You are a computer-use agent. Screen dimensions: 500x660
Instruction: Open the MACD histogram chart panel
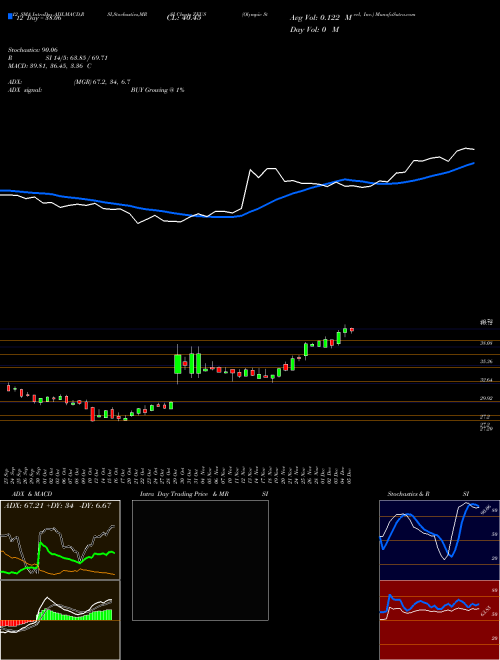tap(60, 620)
